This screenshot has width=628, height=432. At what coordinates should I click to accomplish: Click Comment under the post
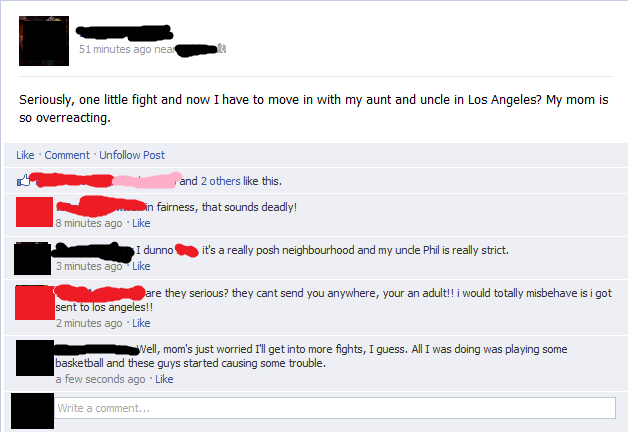[x=67, y=155]
